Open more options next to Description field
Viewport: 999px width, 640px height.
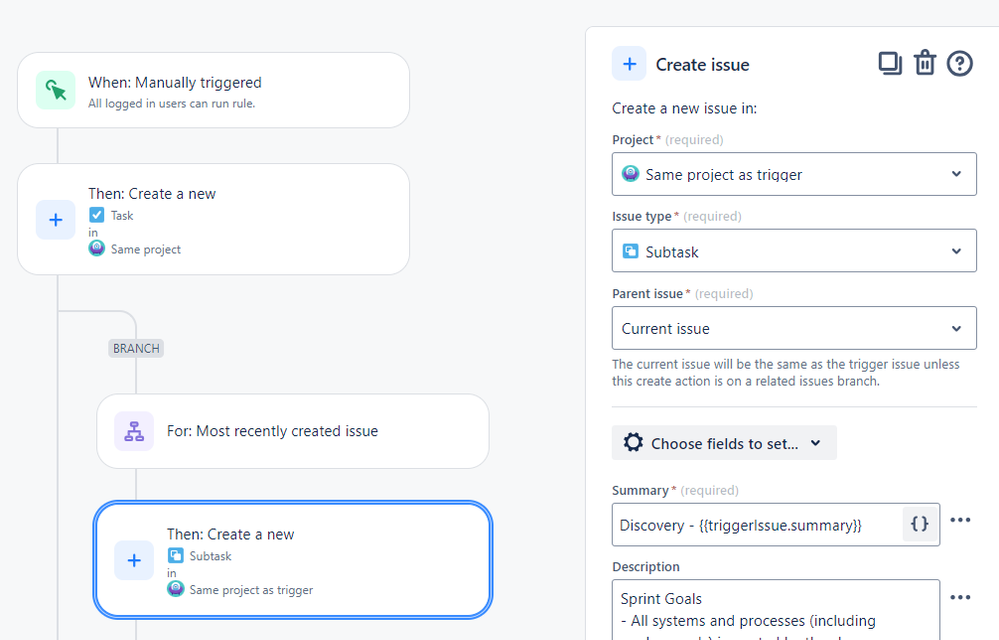coord(960,597)
